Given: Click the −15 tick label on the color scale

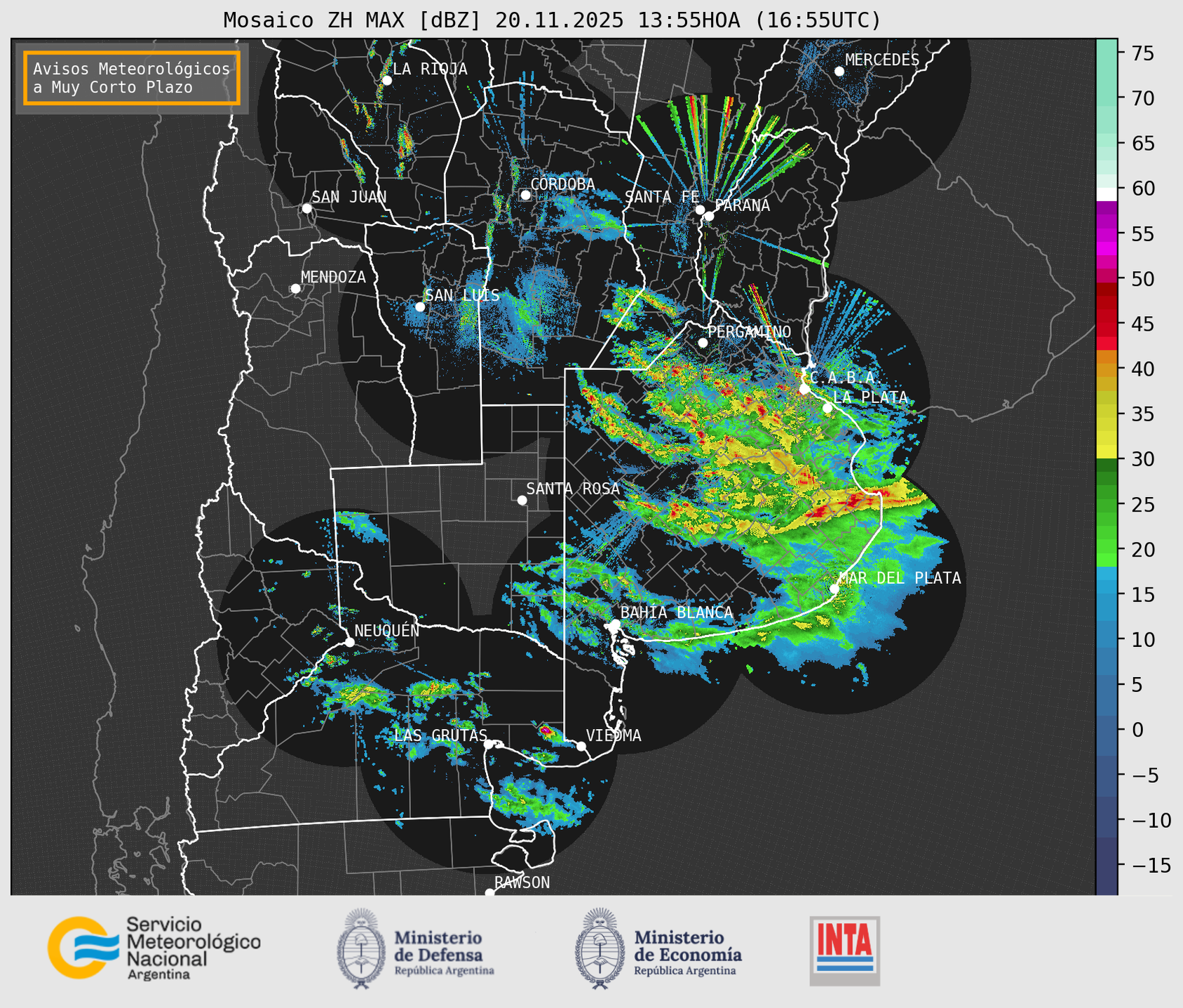Looking at the screenshot, I should 1150,865.
